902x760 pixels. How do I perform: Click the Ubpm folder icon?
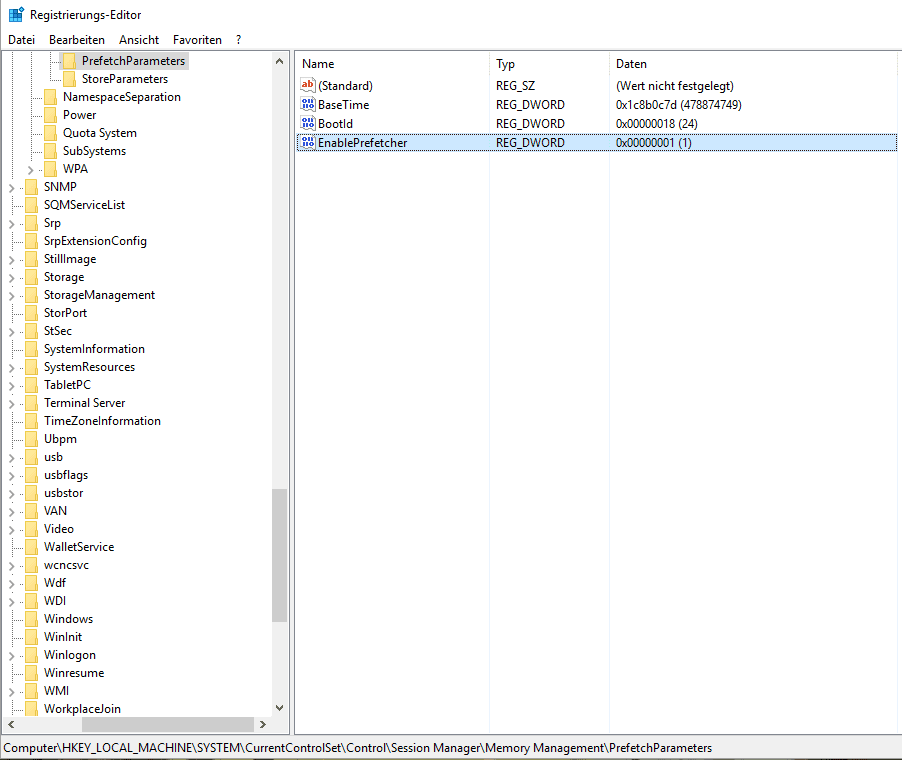(x=32, y=439)
